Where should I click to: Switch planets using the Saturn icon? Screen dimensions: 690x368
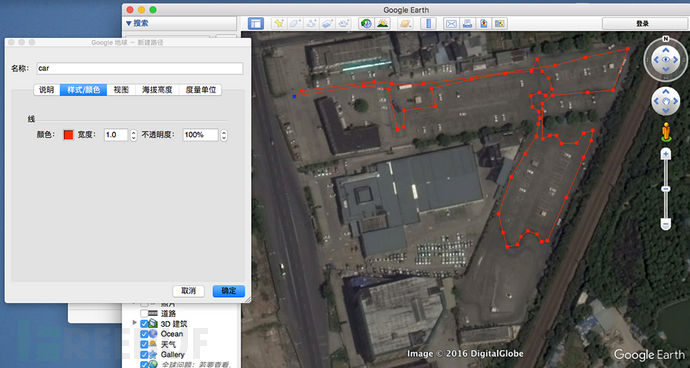405,23
